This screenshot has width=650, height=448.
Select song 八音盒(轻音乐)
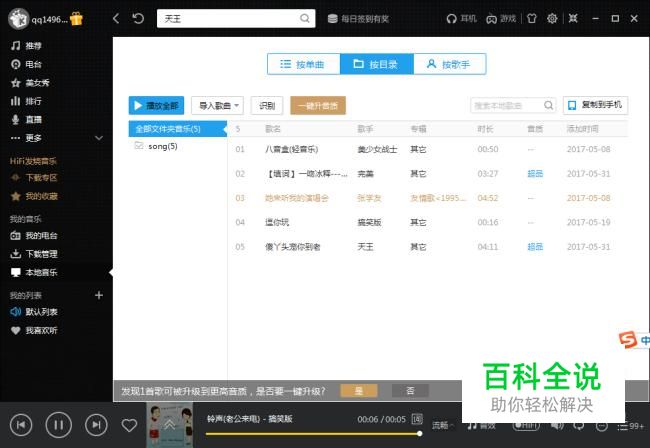coord(291,149)
